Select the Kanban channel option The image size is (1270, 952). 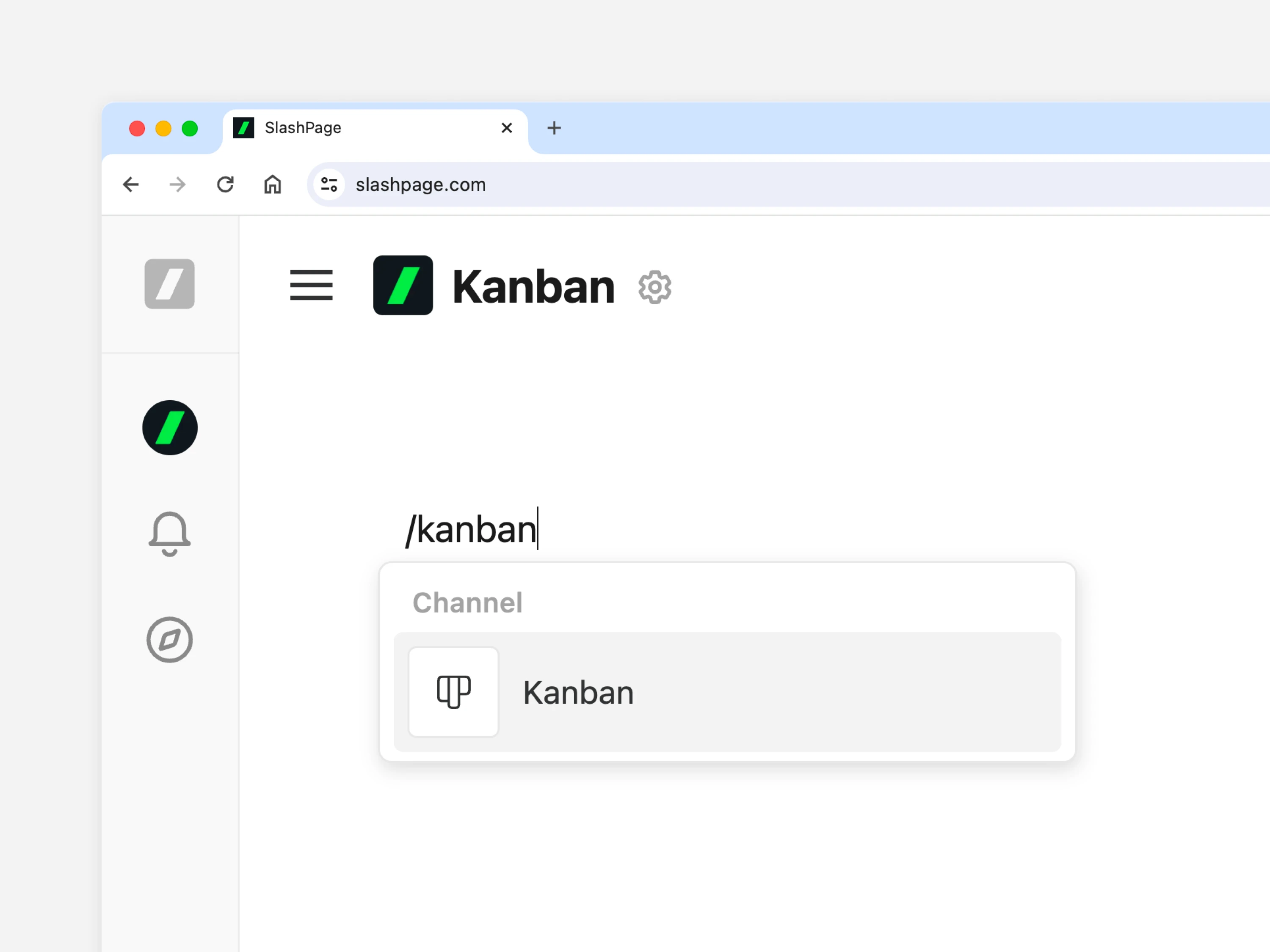pos(727,692)
